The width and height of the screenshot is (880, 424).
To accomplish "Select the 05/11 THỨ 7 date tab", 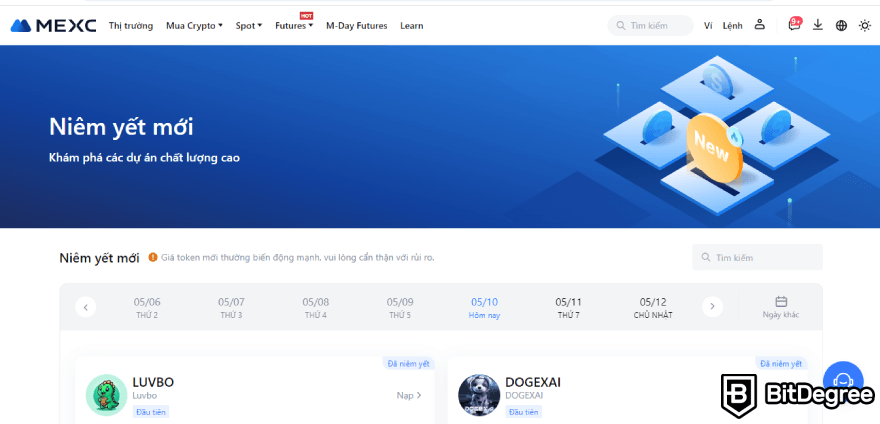I will click(x=569, y=308).
